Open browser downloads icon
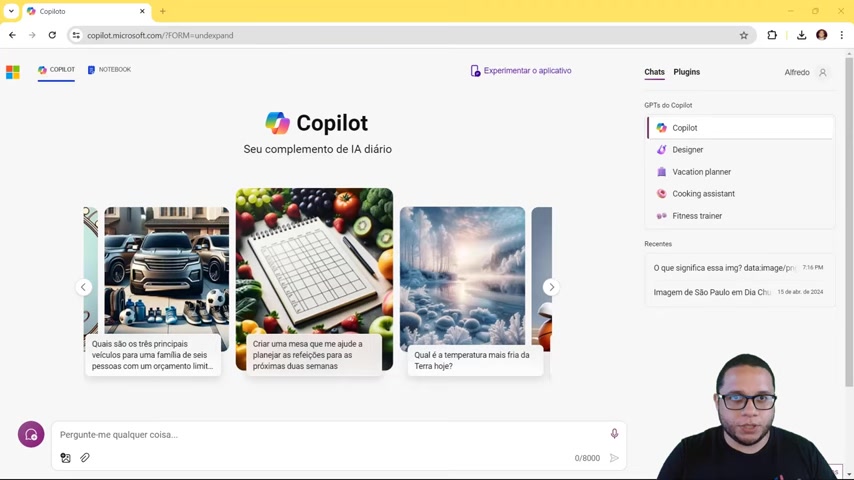This screenshot has height=480, width=854. pyautogui.click(x=801, y=35)
